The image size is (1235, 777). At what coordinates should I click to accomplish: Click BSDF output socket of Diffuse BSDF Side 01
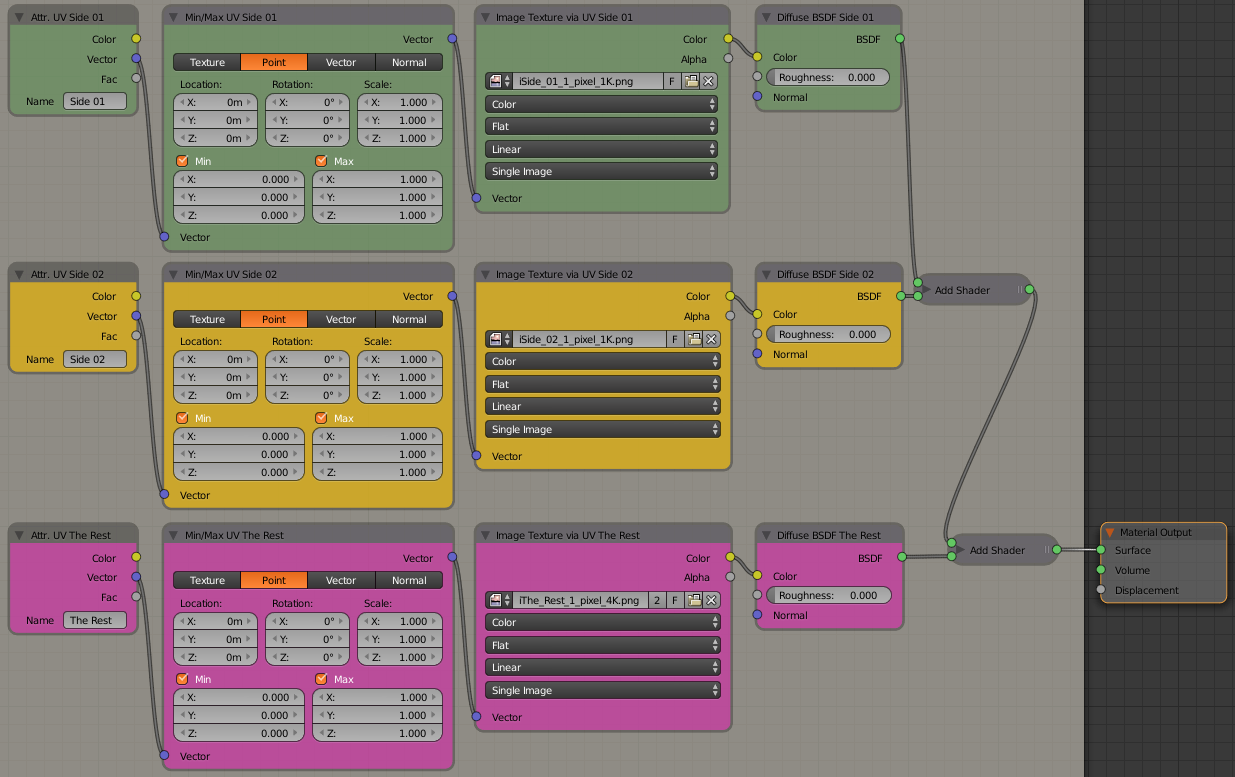tap(899, 39)
